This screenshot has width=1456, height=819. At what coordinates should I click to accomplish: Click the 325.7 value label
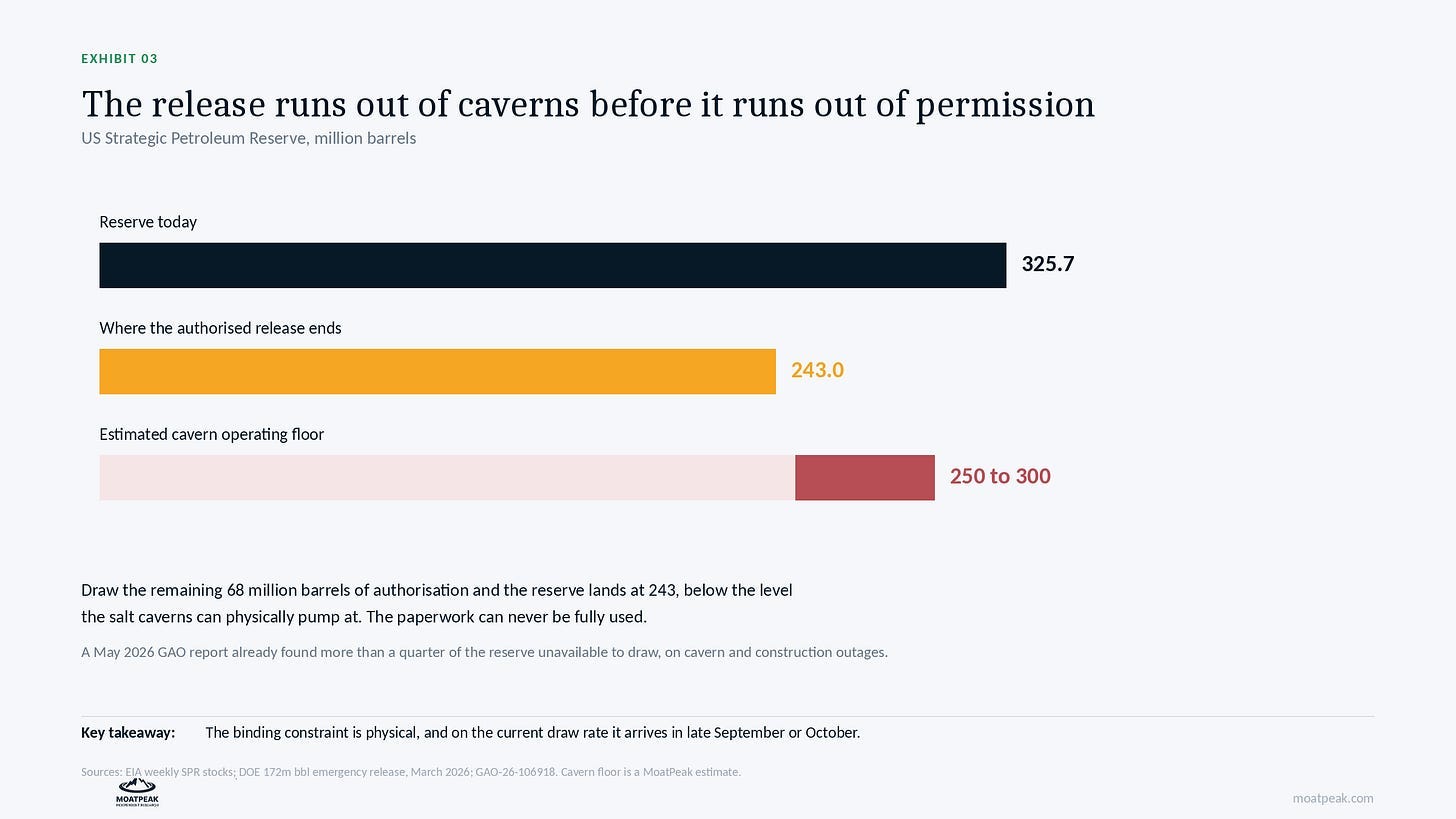(x=1048, y=264)
